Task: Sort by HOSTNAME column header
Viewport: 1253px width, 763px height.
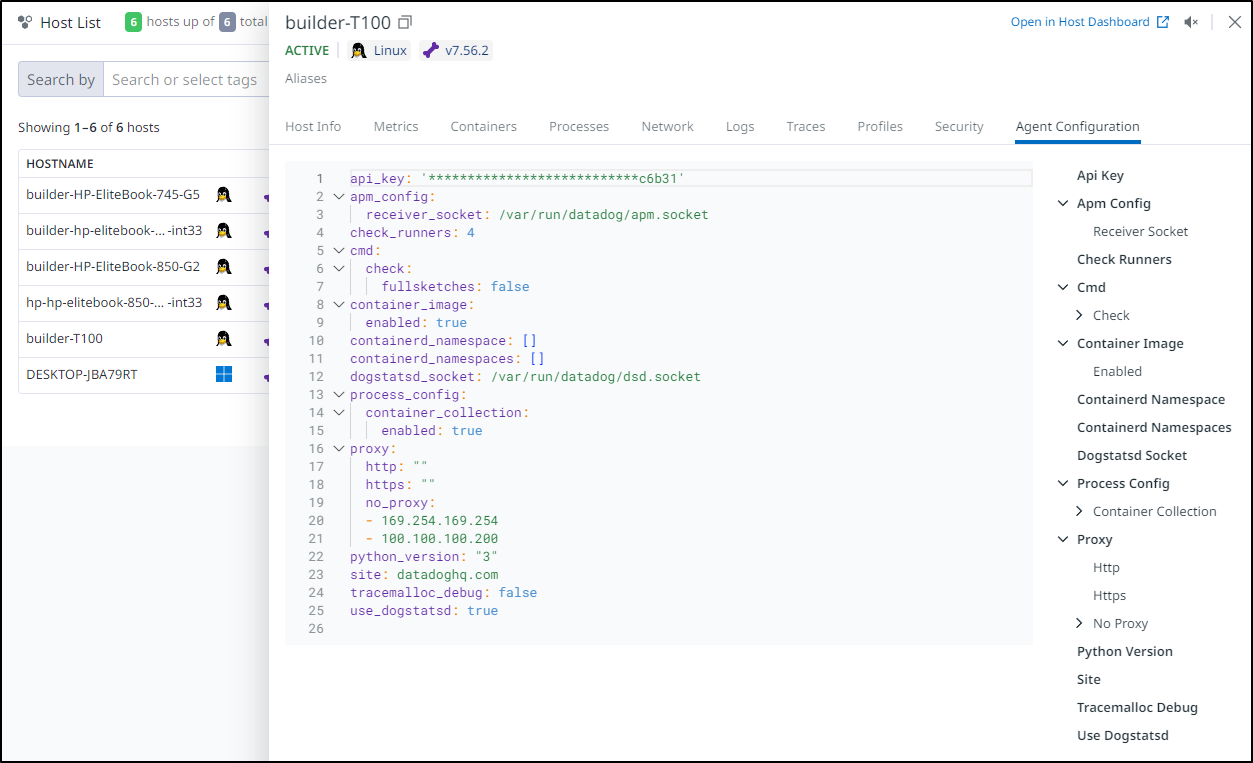Action: pos(60,163)
